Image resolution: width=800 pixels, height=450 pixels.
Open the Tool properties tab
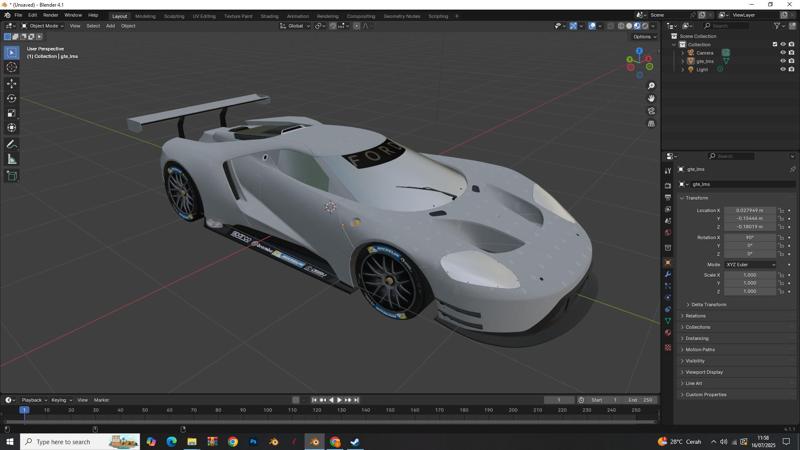pos(668,171)
